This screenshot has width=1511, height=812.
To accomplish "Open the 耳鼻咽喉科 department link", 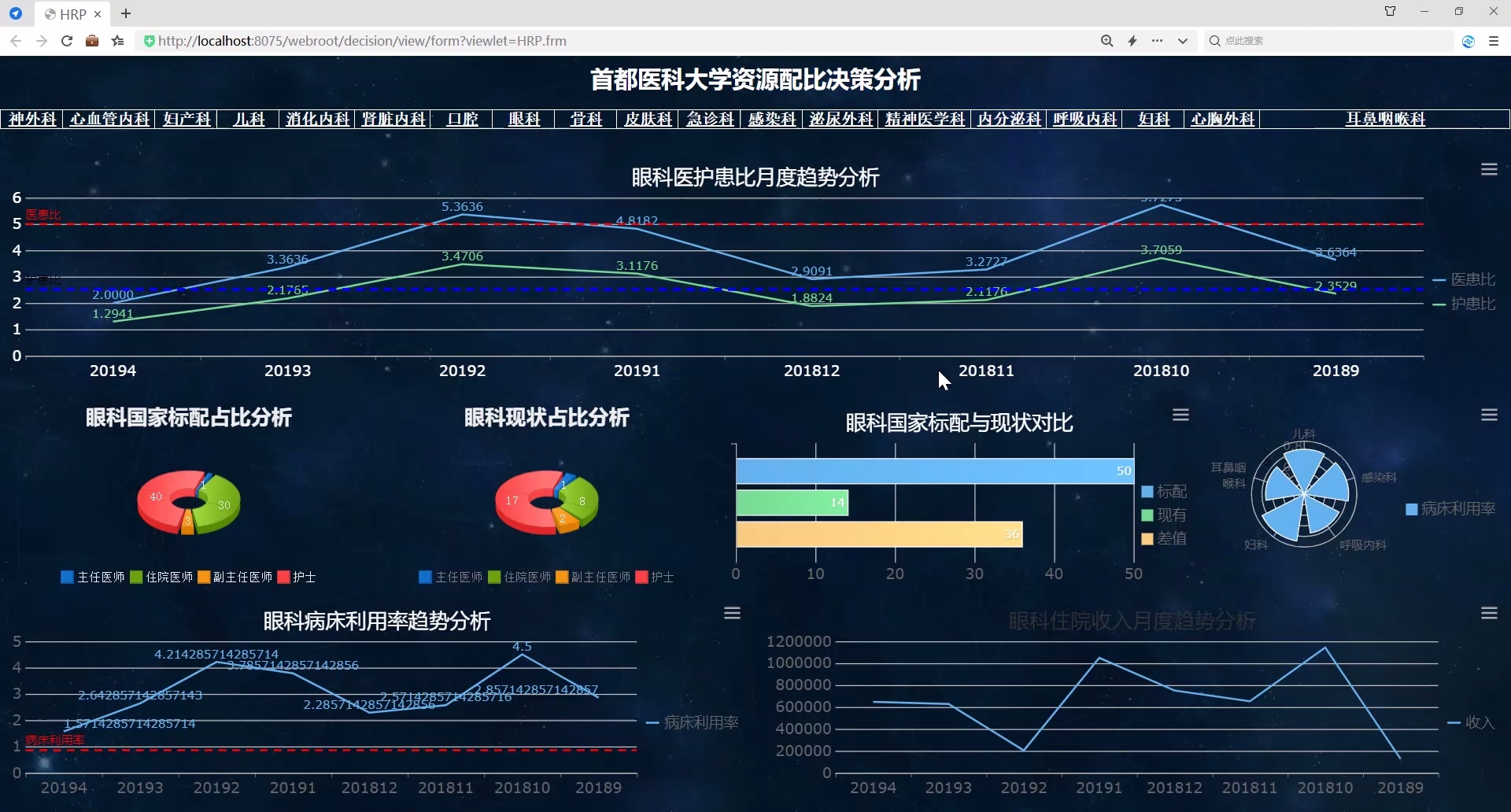I will click(x=1384, y=119).
